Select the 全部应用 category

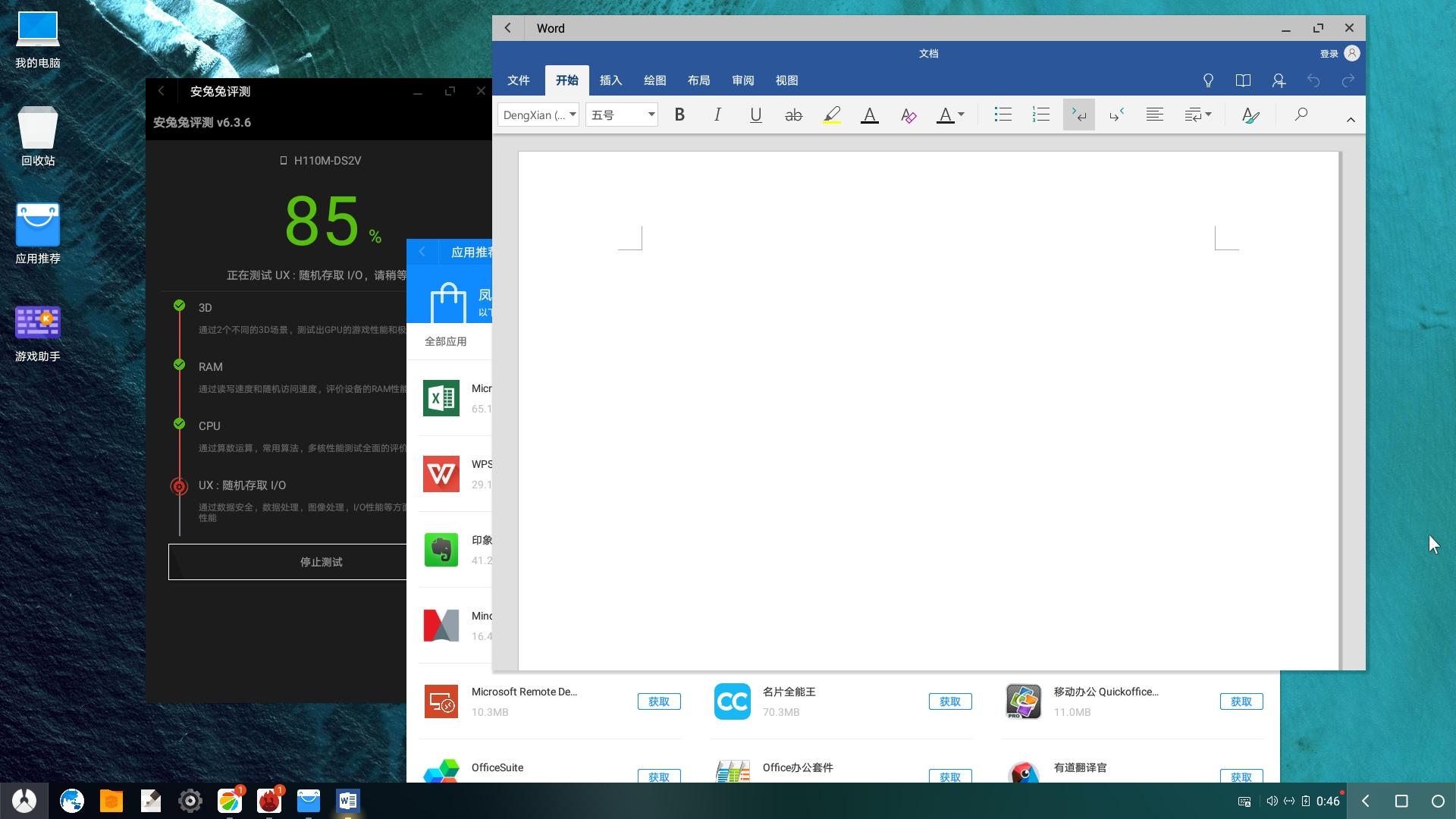pyautogui.click(x=446, y=341)
